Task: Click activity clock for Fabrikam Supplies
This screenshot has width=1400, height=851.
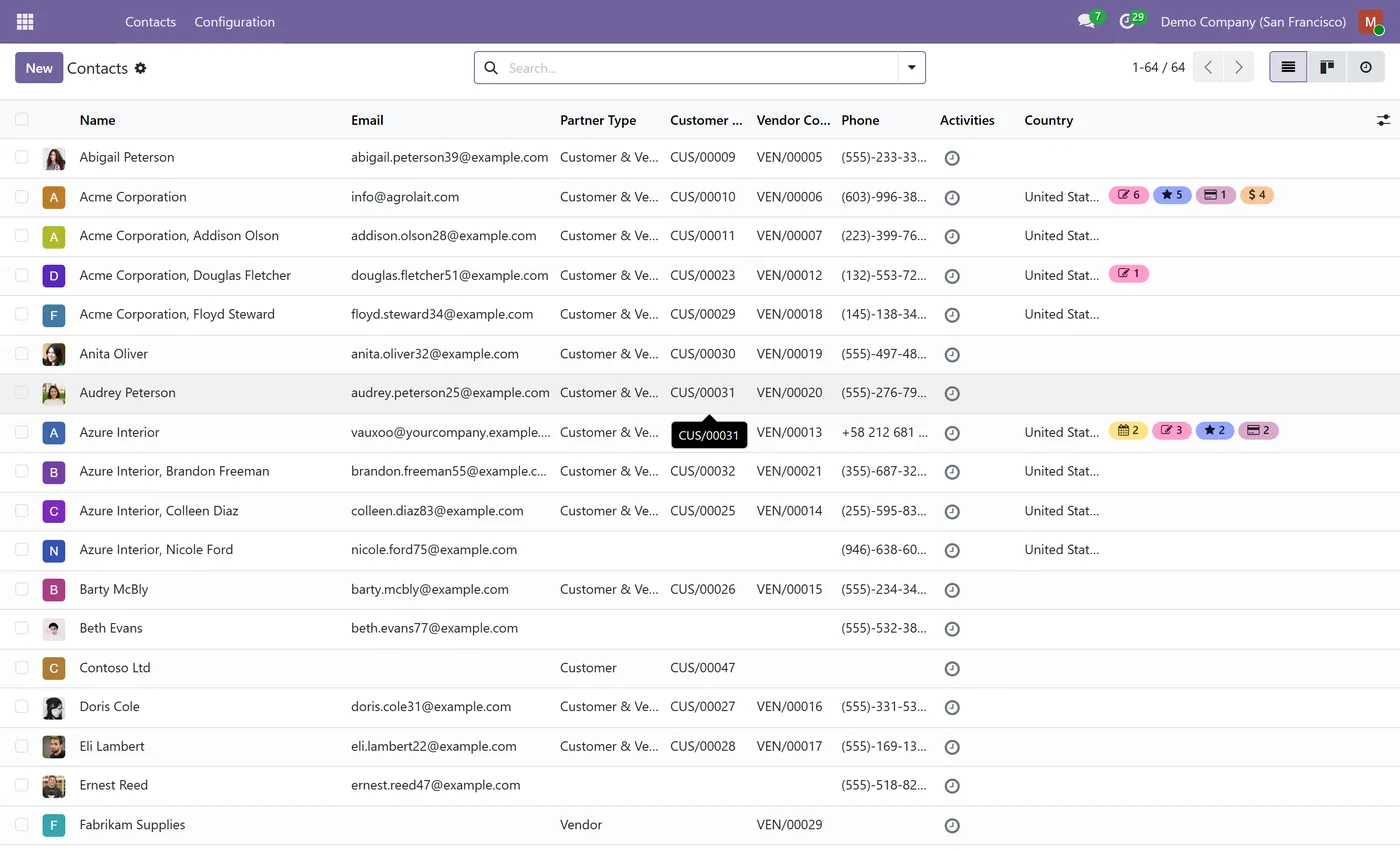Action: [952, 825]
